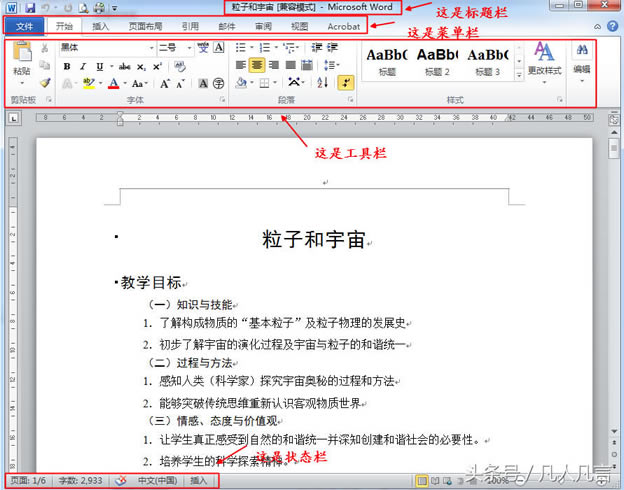Click the font color A icon
Image resolution: width=624 pixels, height=490 pixels.
(113, 84)
